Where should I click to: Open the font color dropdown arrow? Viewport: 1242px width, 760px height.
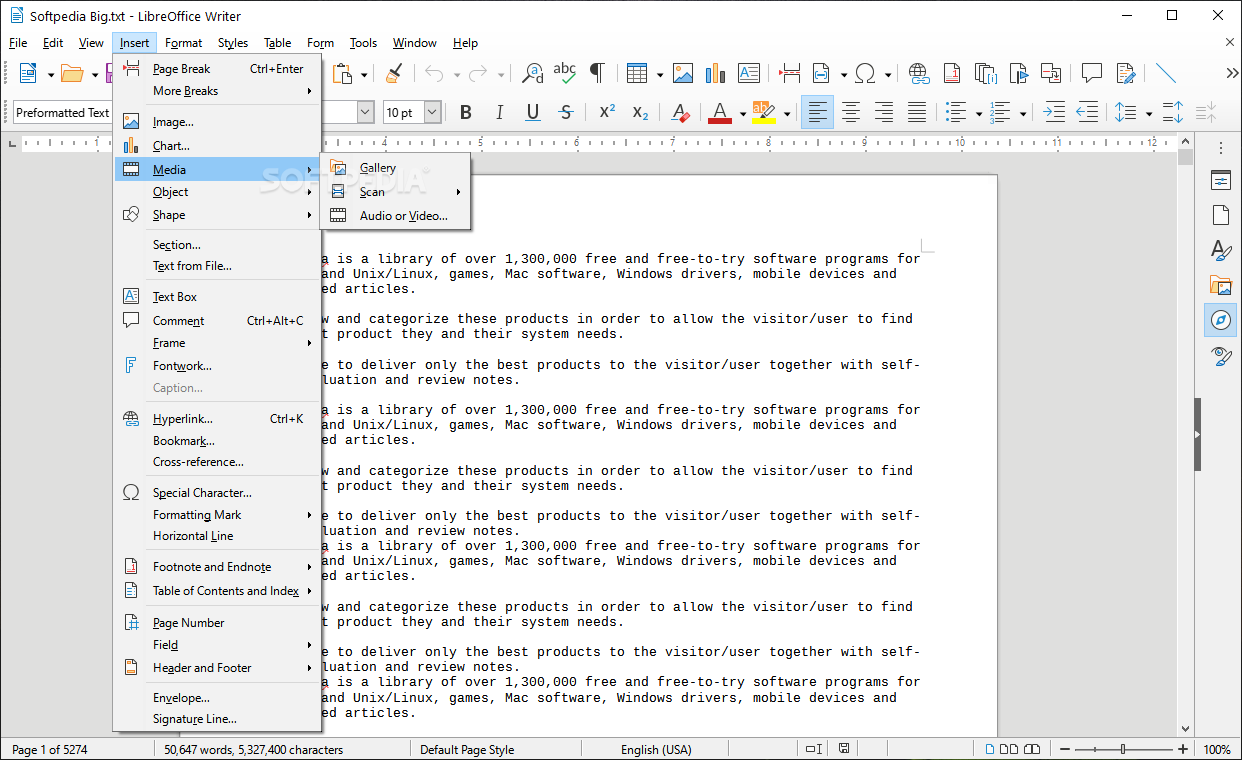743,114
